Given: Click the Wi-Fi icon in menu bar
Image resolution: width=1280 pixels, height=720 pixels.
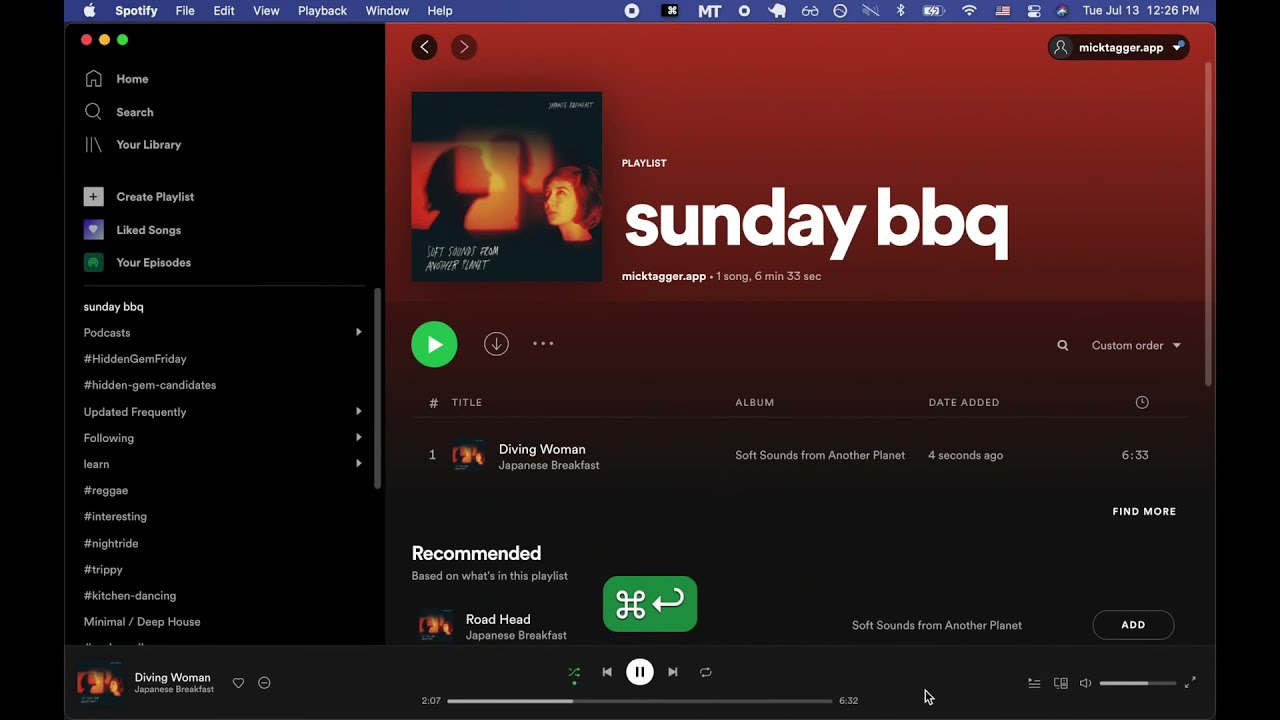Looking at the screenshot, I should [969, 11].
